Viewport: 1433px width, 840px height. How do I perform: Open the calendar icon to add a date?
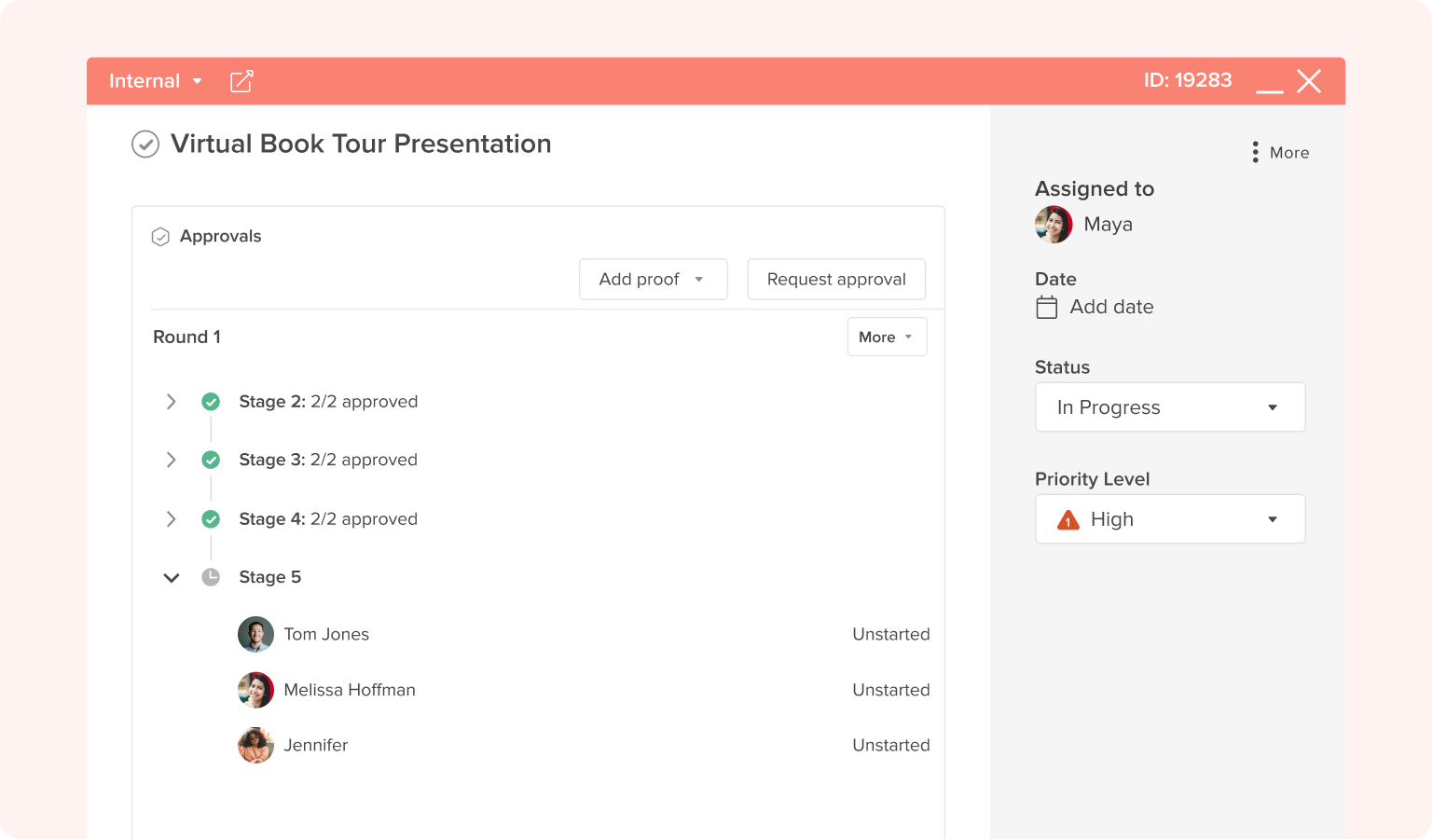tap(1047, 307)
